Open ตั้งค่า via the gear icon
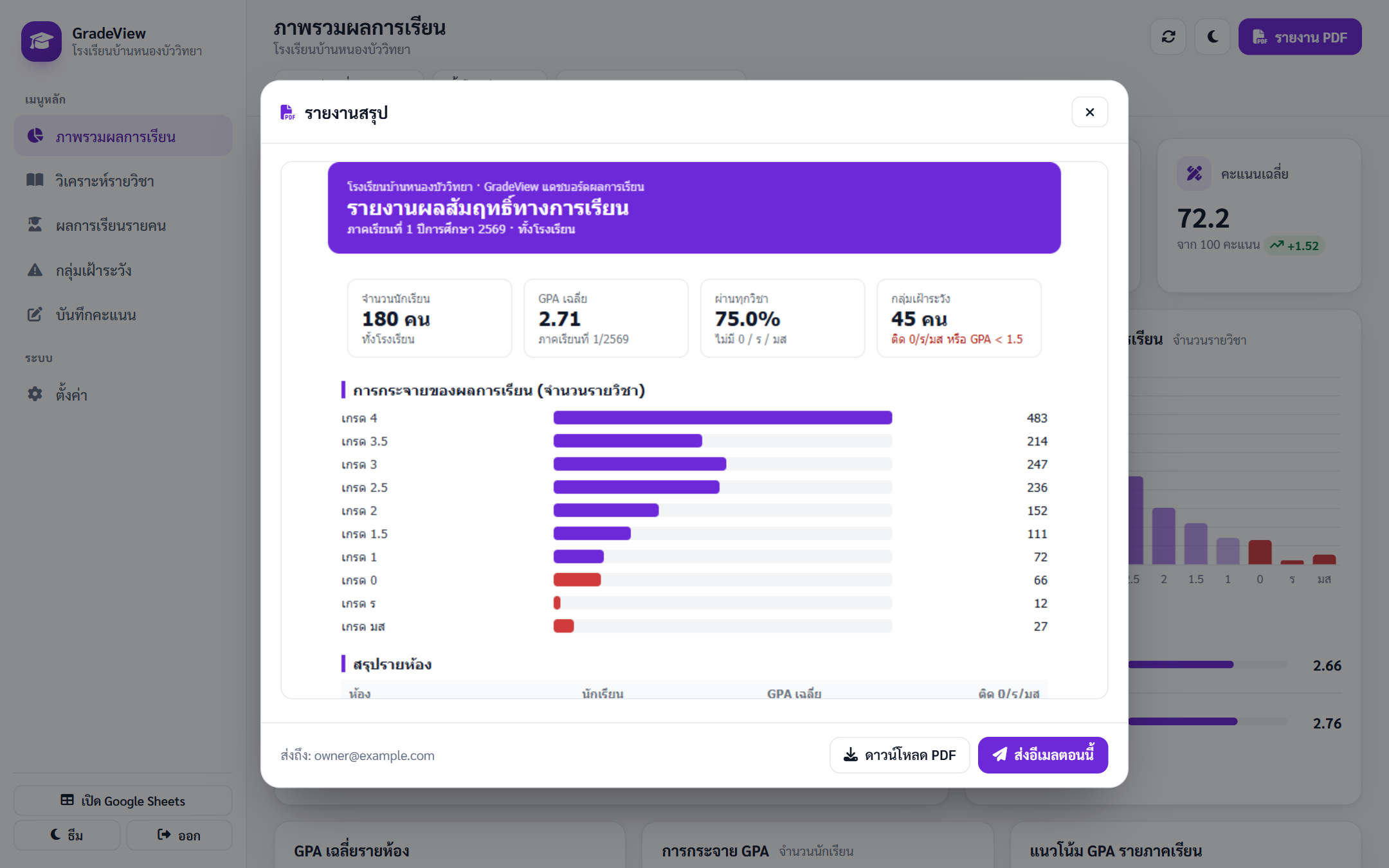 tap(35, 393)
